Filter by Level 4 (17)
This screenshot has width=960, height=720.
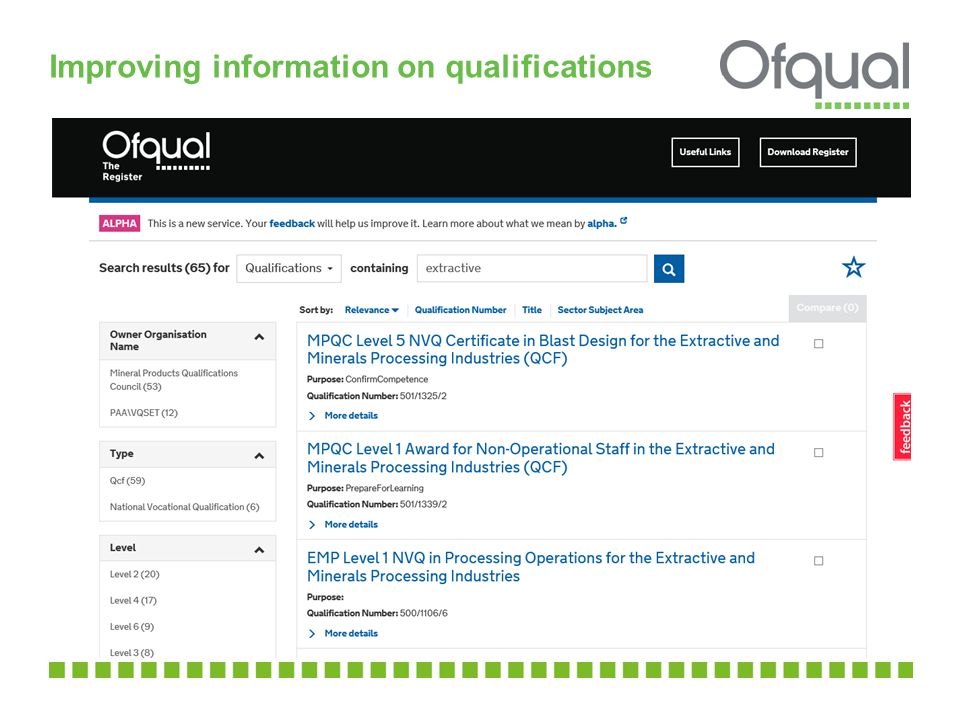[133, 601]
